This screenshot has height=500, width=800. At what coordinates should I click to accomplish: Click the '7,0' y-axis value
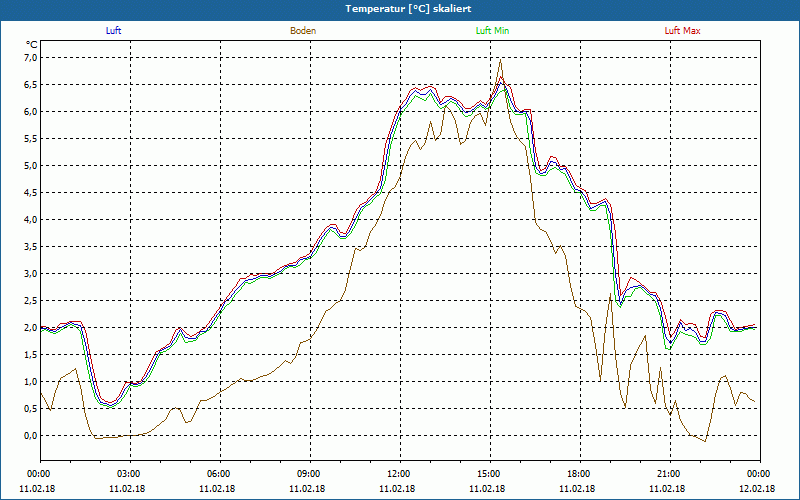coord(31,58)
